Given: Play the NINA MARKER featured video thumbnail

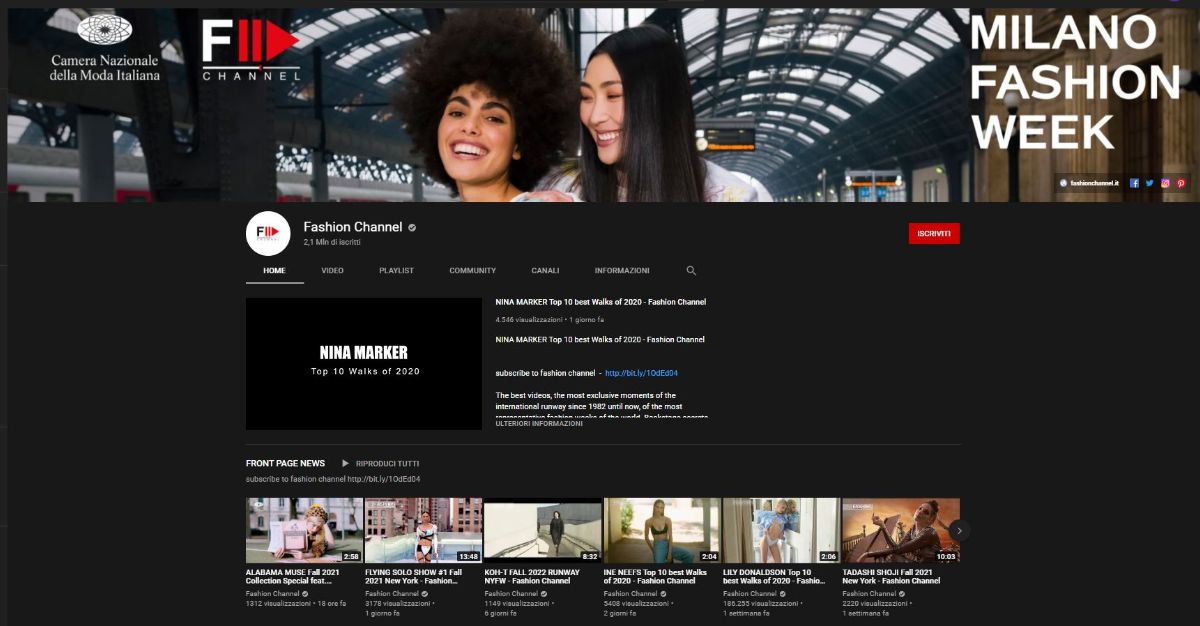Looking at the screenshot, I should [x=364, y=364].
